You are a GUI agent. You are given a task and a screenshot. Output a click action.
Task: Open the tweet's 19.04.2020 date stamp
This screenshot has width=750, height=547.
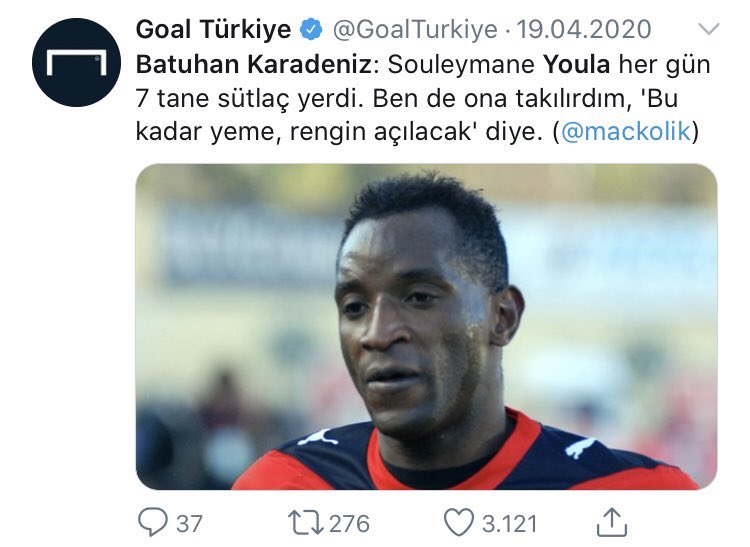[x=584, y=30]
